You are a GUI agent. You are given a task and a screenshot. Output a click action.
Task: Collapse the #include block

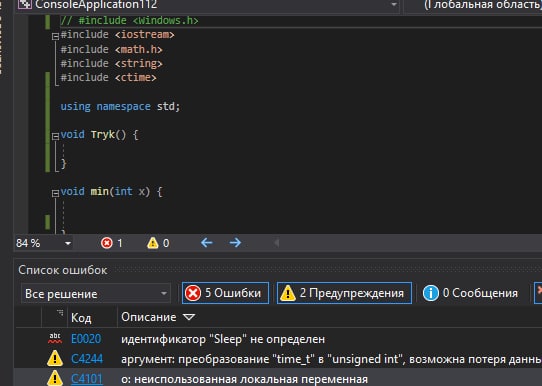(55, 36)
